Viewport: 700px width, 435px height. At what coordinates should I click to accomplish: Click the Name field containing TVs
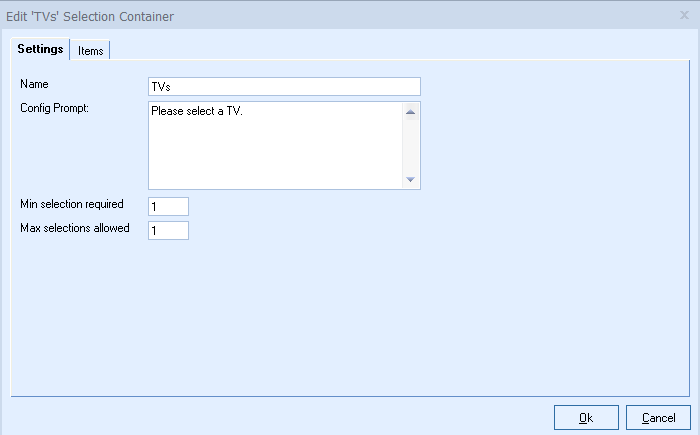coord(284,86)
